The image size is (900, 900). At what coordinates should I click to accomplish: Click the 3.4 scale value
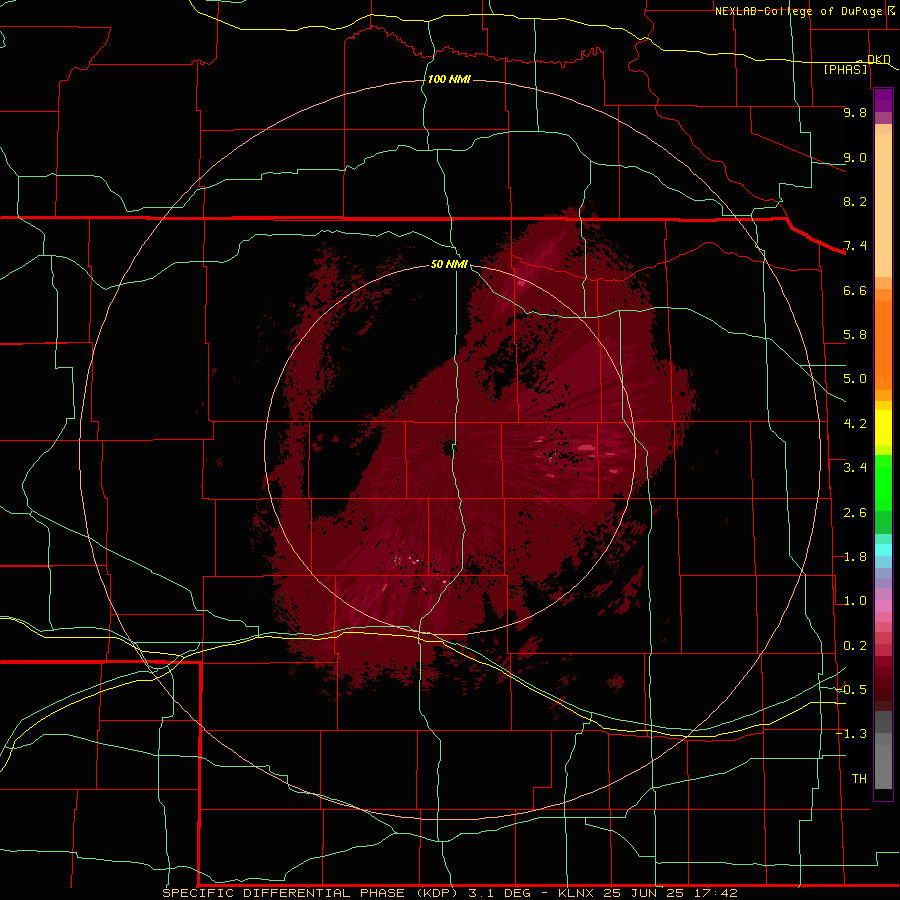click(855, 468)
